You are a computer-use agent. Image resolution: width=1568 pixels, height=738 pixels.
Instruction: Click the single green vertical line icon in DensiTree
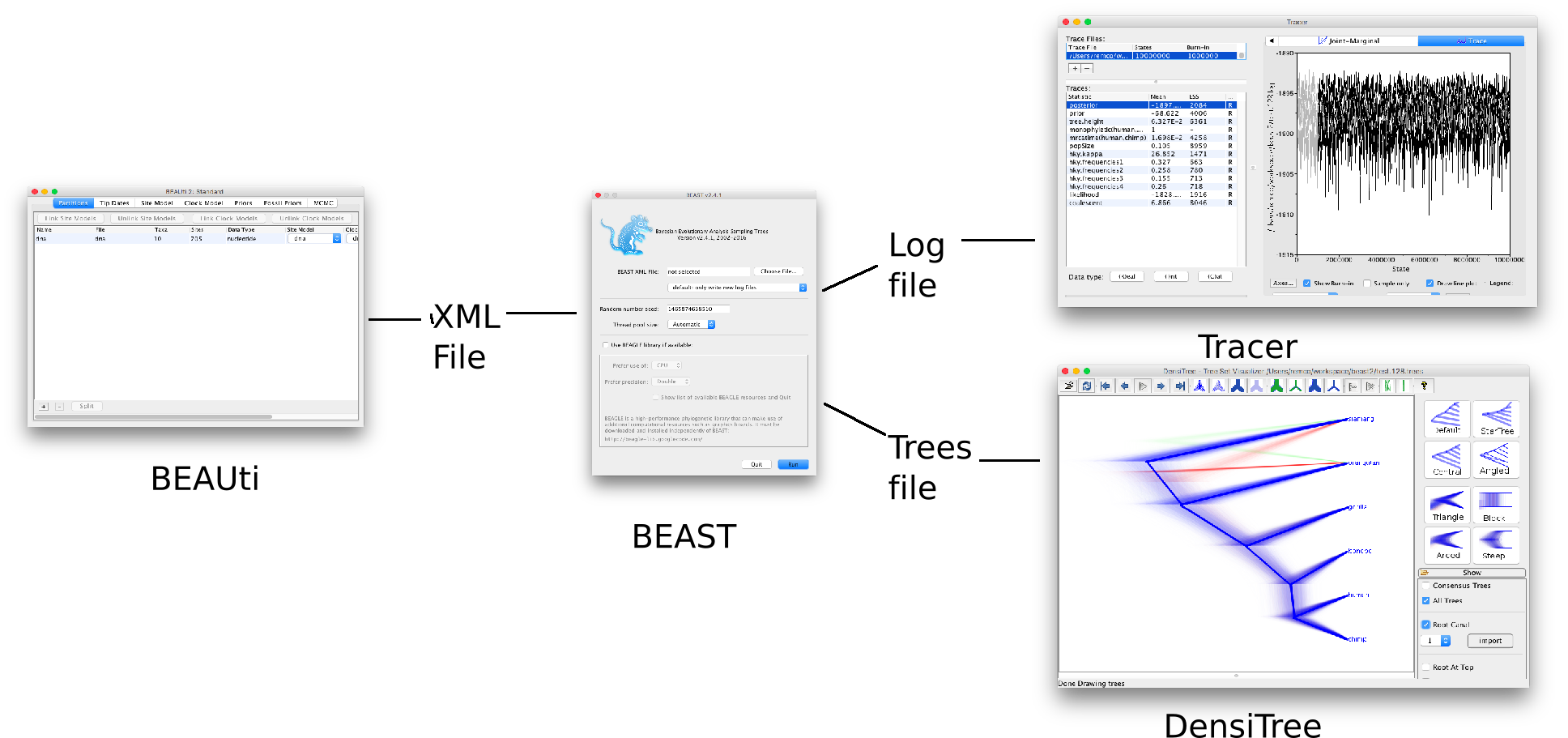[x=1404, y=386]
